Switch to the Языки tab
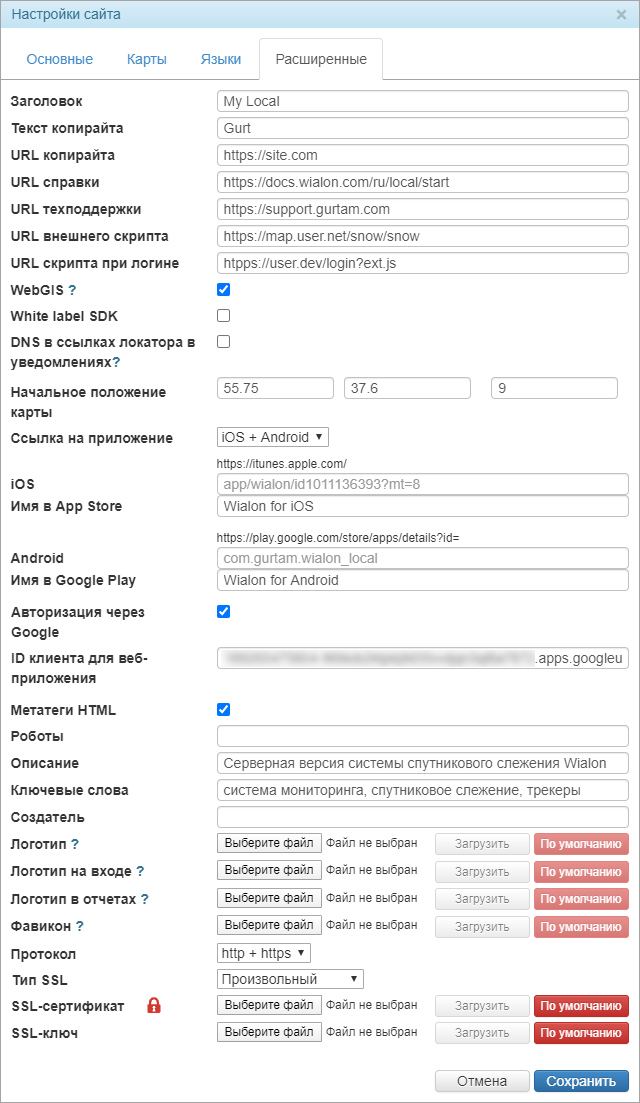This screenshot has height=1103, width=640. (x=221, y=59)
